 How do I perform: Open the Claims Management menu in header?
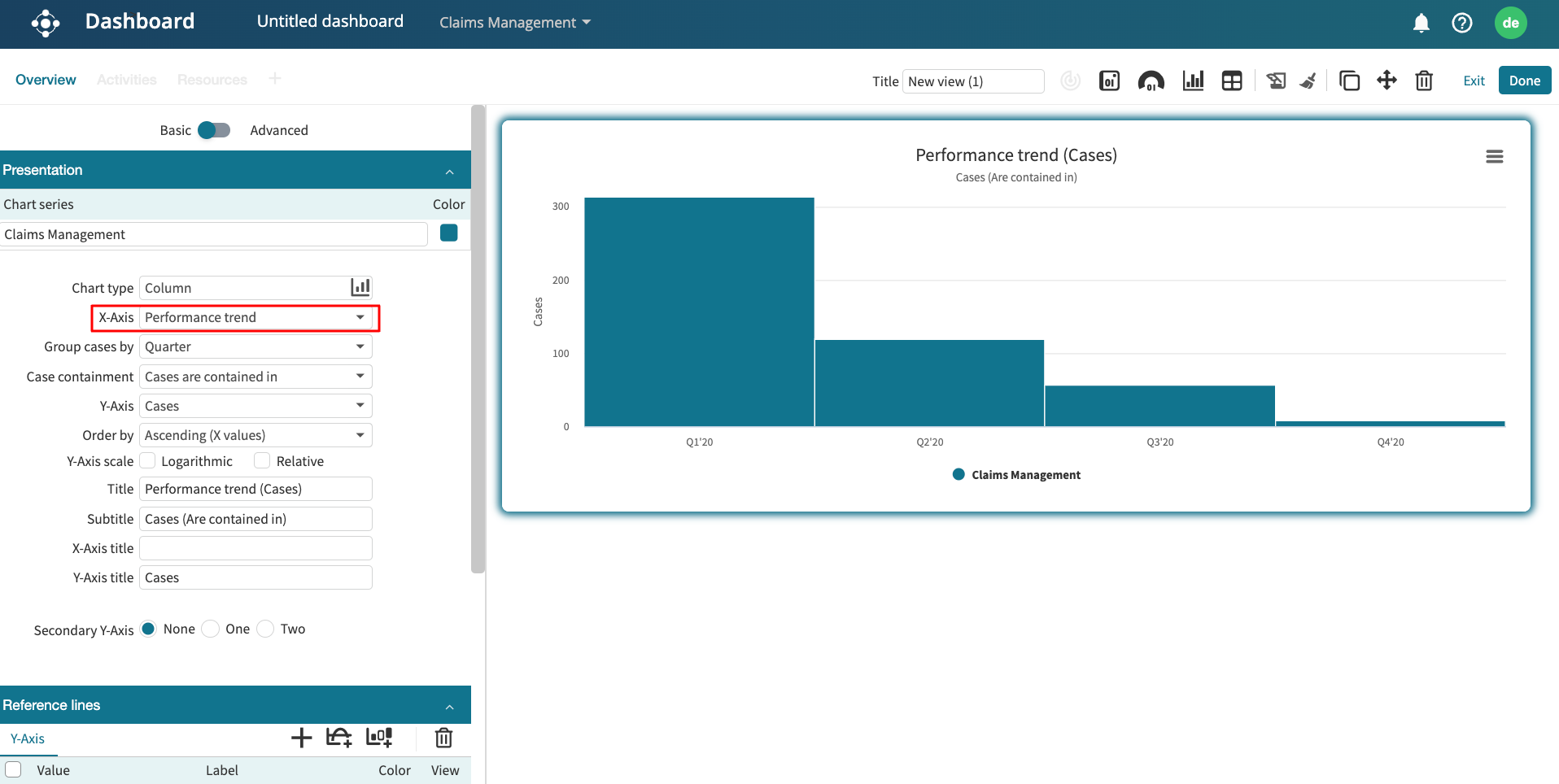514,23
